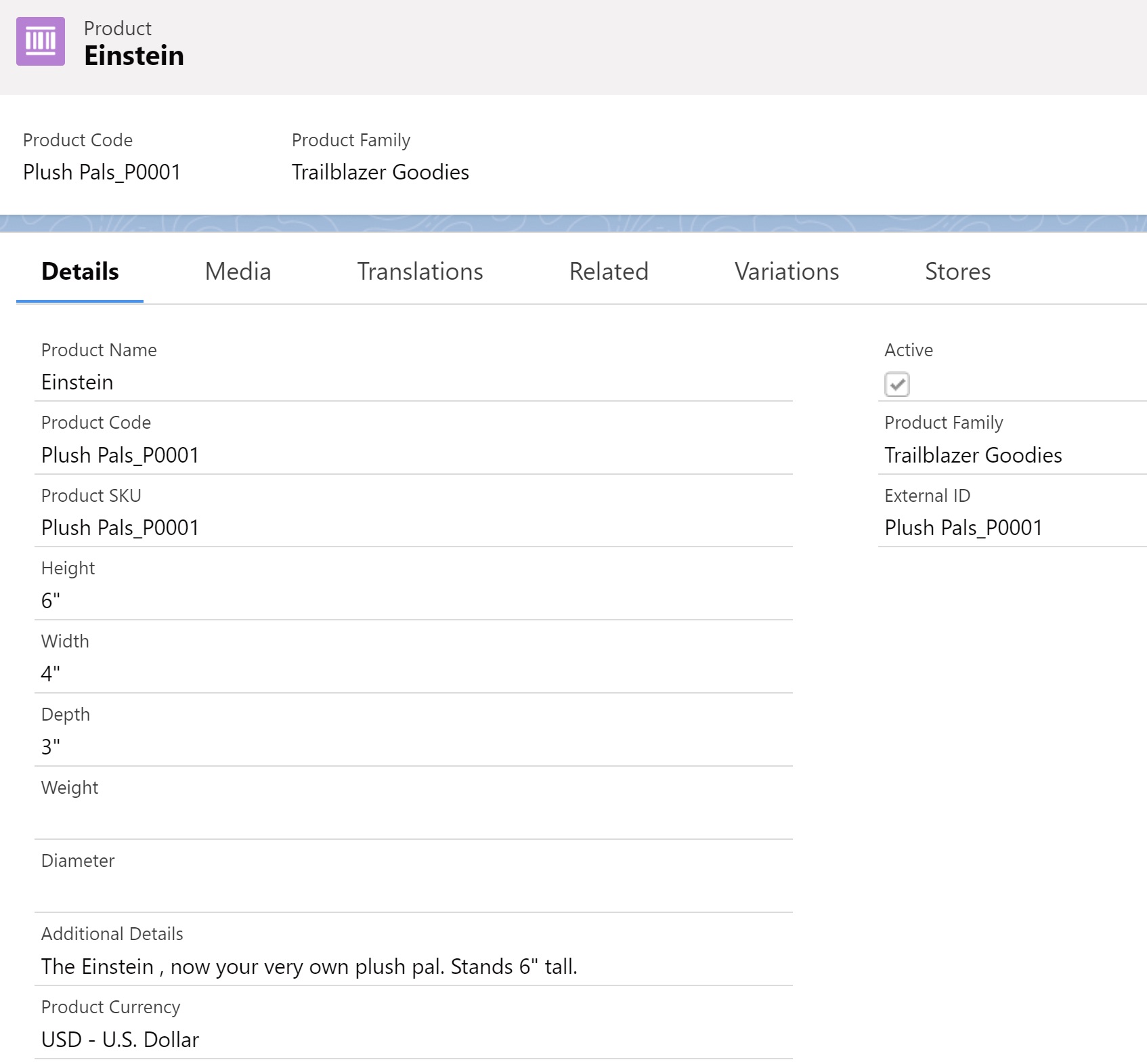Screen dimensions: 1147x1064
Task: Click the Active field label
Action: click(908, 350)
